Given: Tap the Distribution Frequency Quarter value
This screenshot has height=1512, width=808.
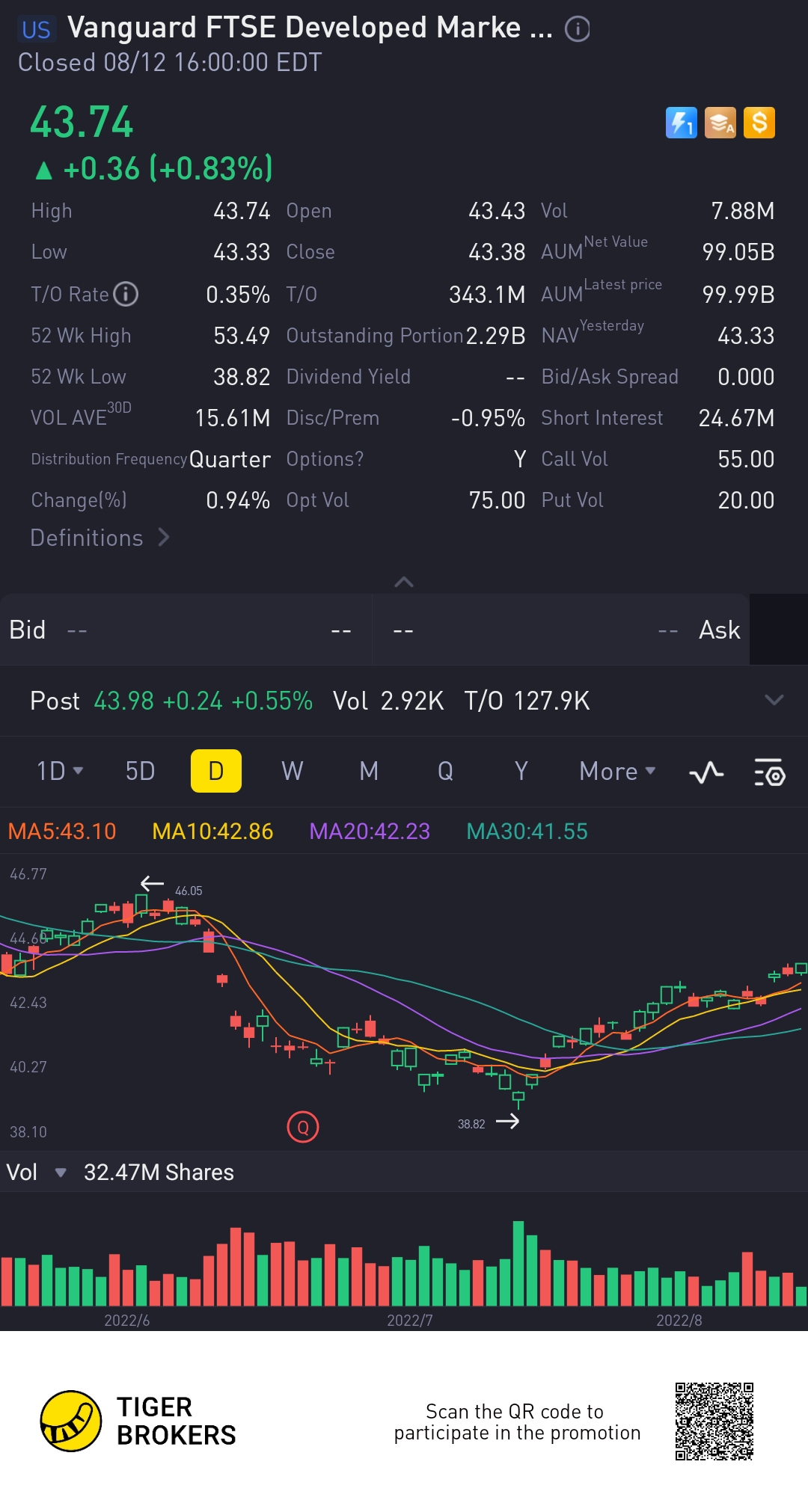Looking at the screenshot, I should pos(230,459).
